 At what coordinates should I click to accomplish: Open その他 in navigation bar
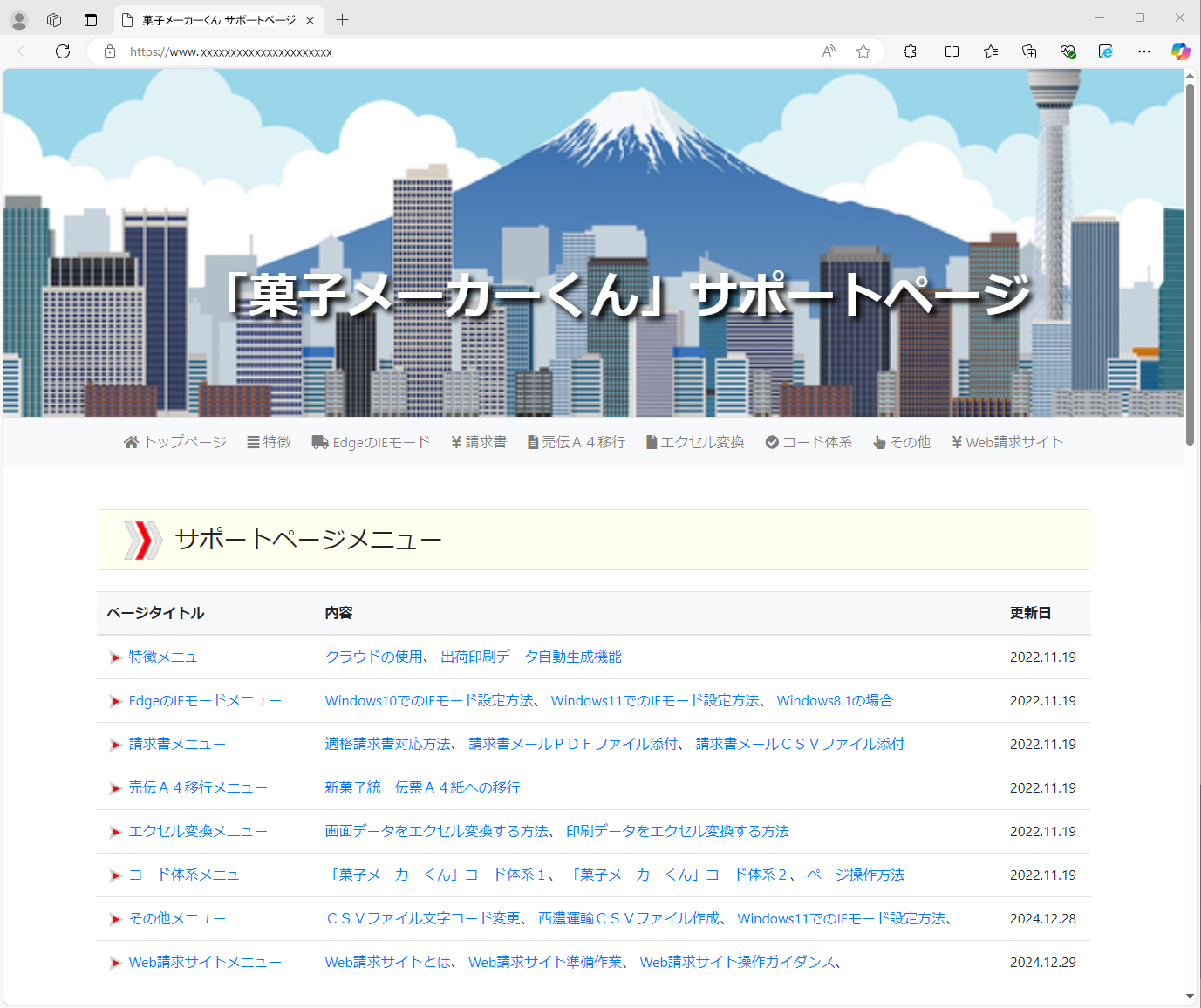(902, 442)
